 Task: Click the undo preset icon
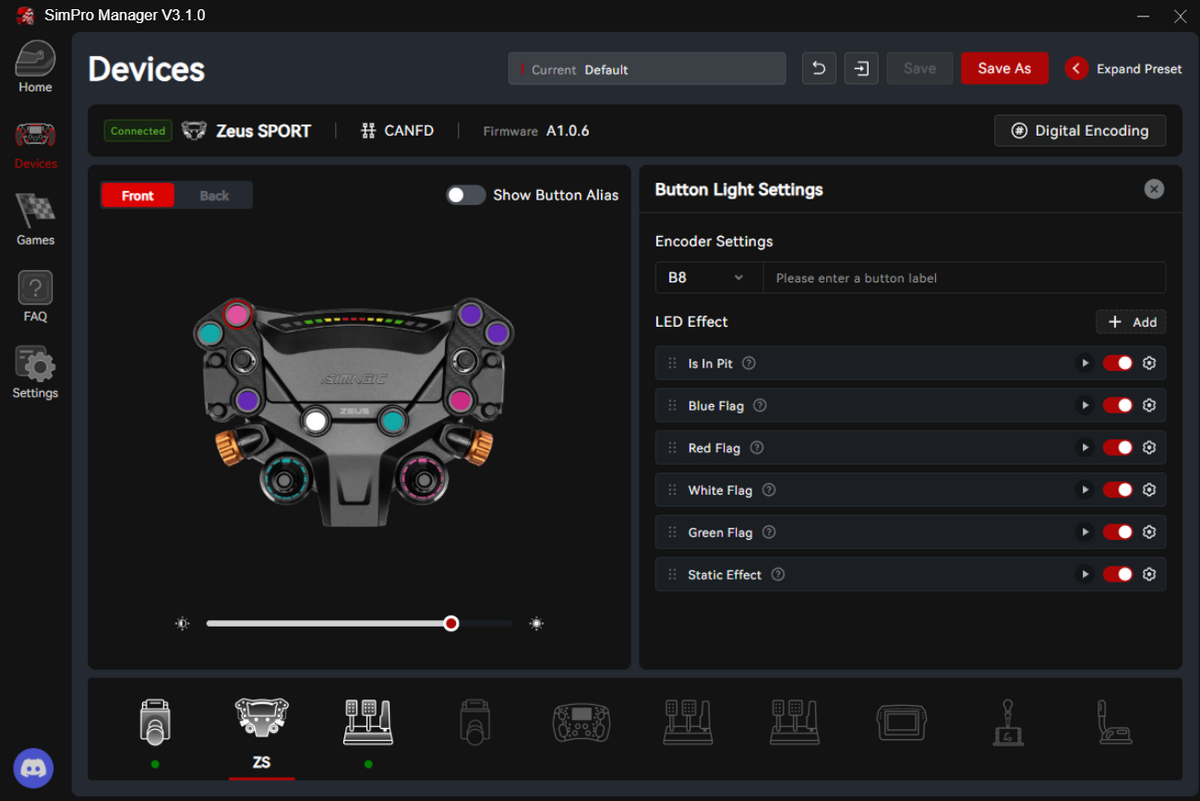click(819, 68)
